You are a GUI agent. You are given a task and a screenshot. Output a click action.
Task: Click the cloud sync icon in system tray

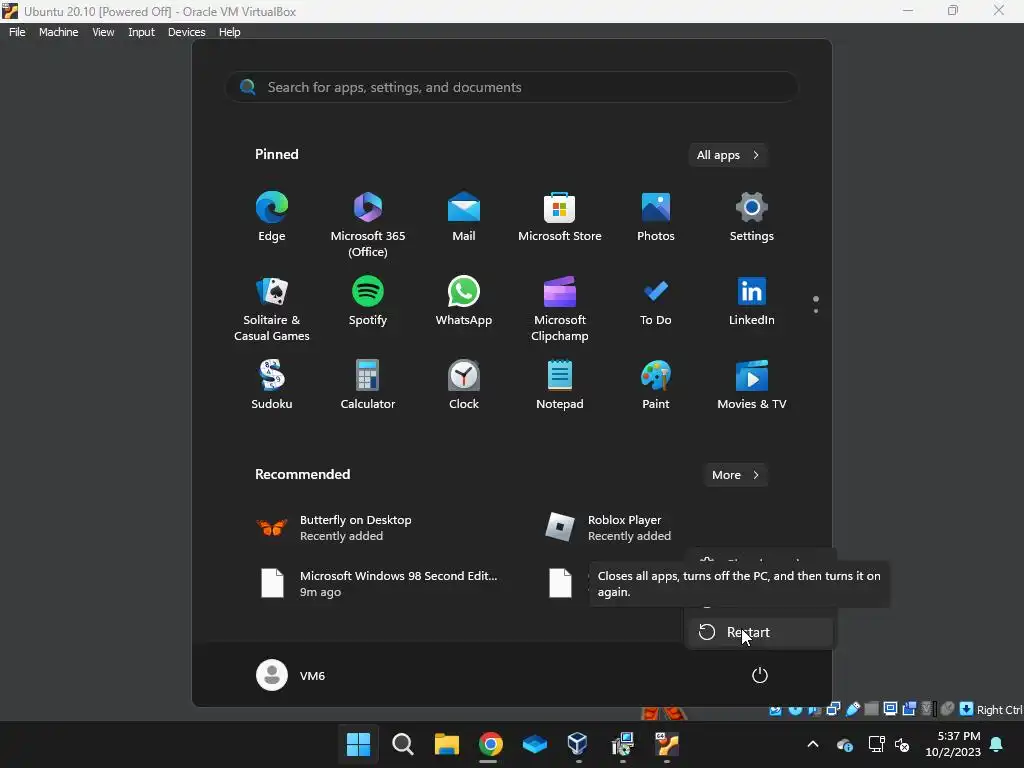pos(844,744)
